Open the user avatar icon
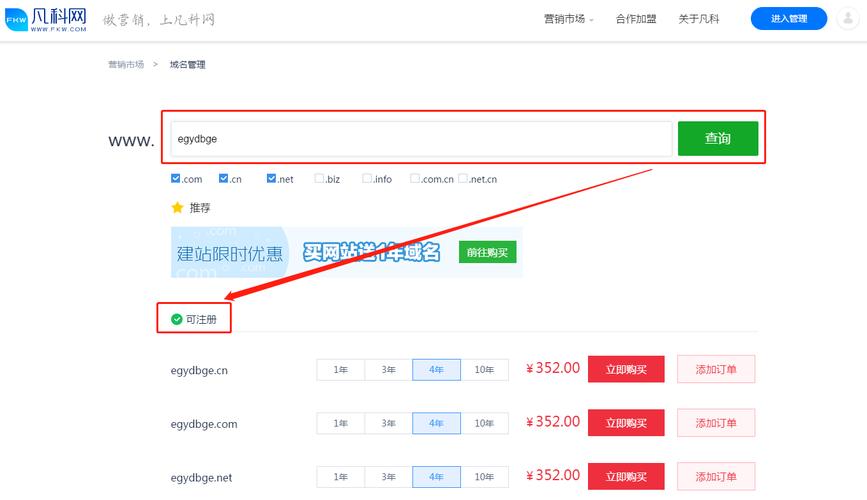Image resolution: width=867 pixels, height=500 pixels. 848,19
